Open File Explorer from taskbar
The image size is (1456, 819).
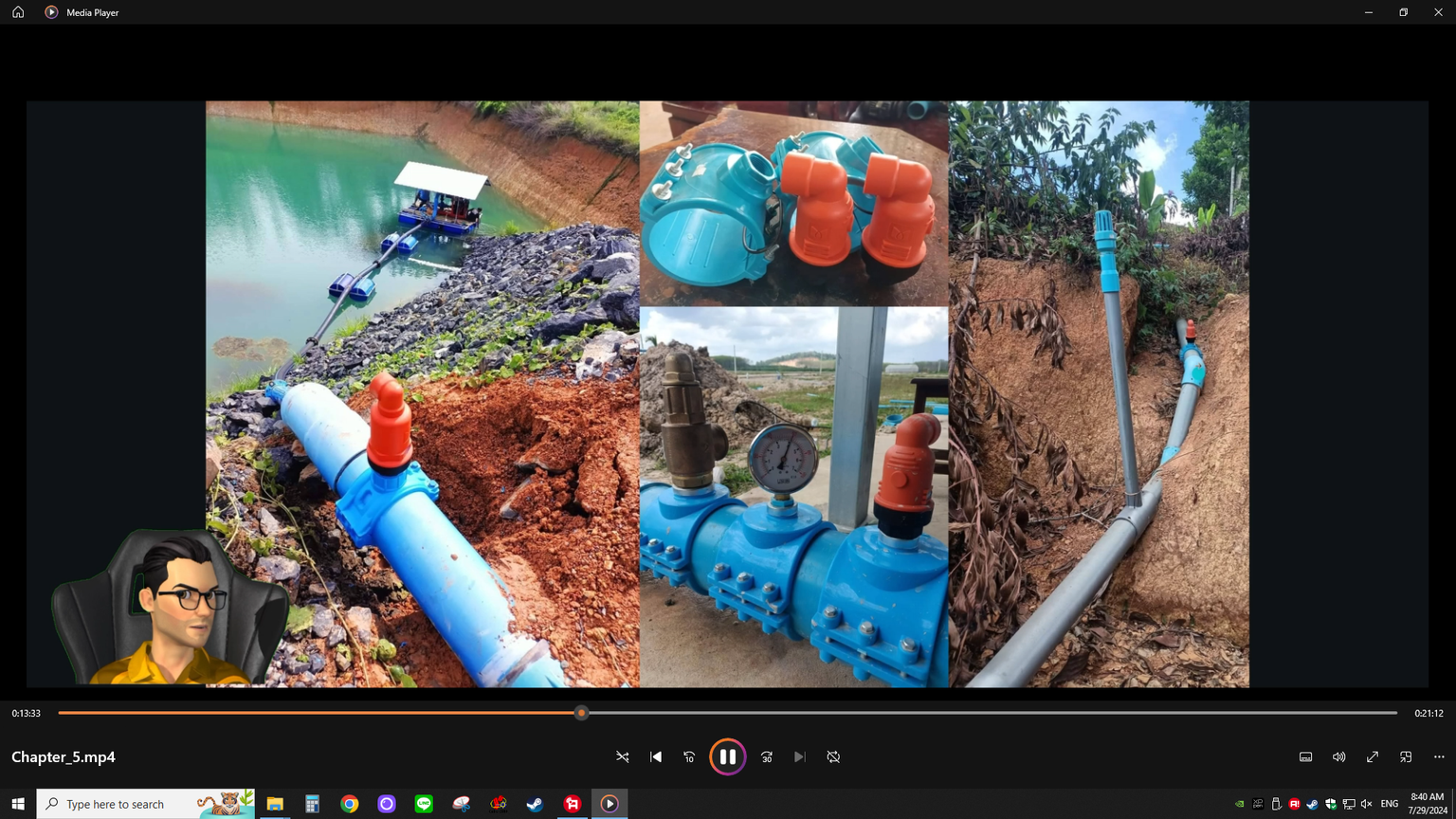pyautogui.click(x=275, y=804)
